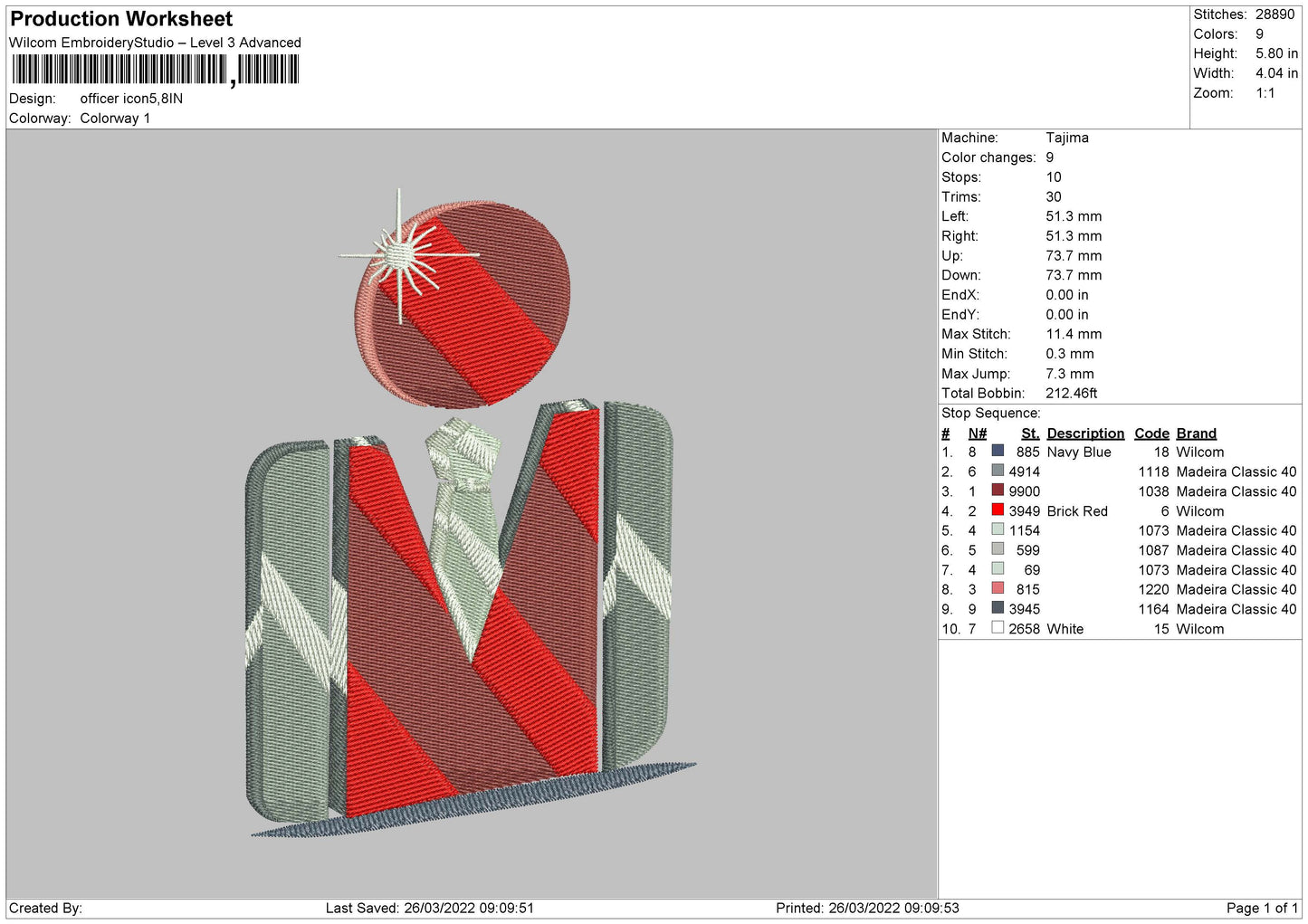The height and width of the screenshot is (924, 1308).
Task: Click the dark slate swatch for code 1164
Action: pyautogui.click(x=998, y=608)
